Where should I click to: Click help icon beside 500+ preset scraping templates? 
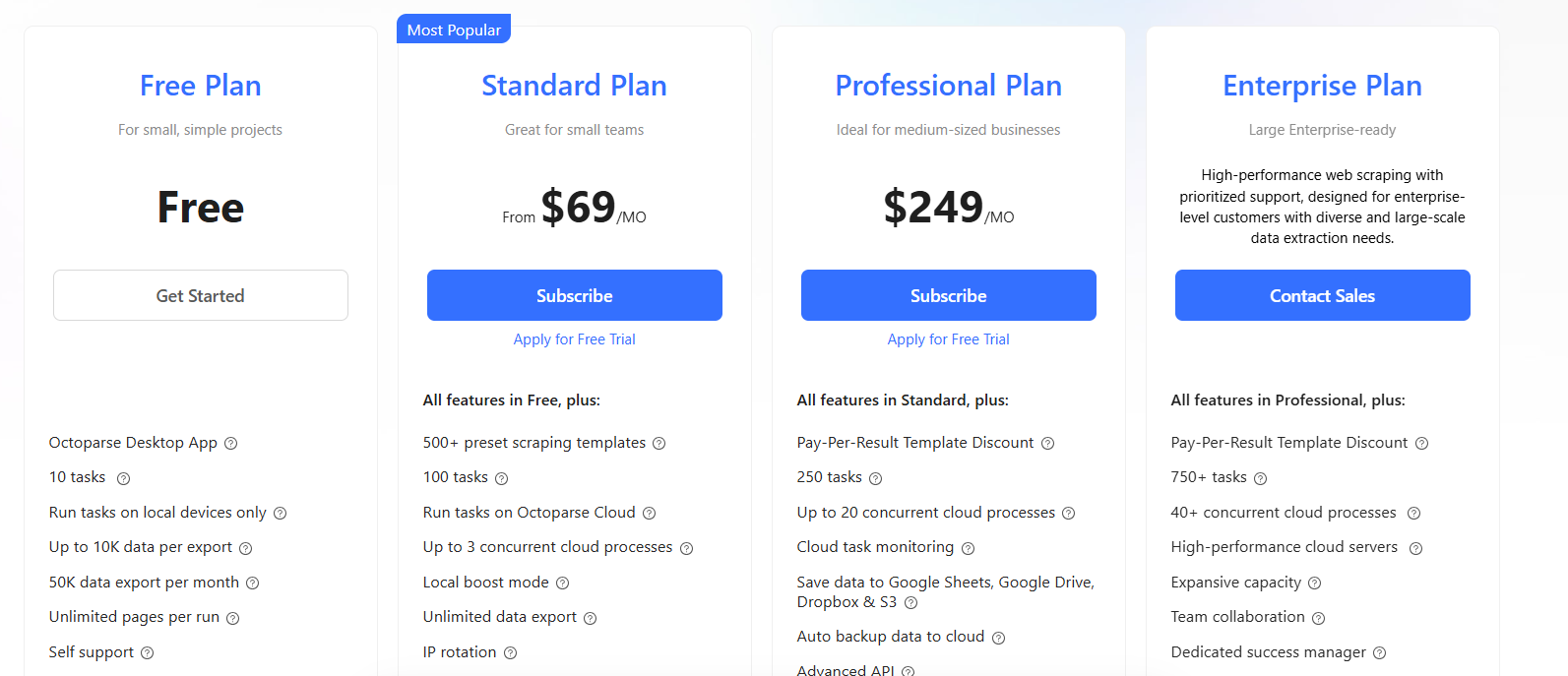(659, 444)
